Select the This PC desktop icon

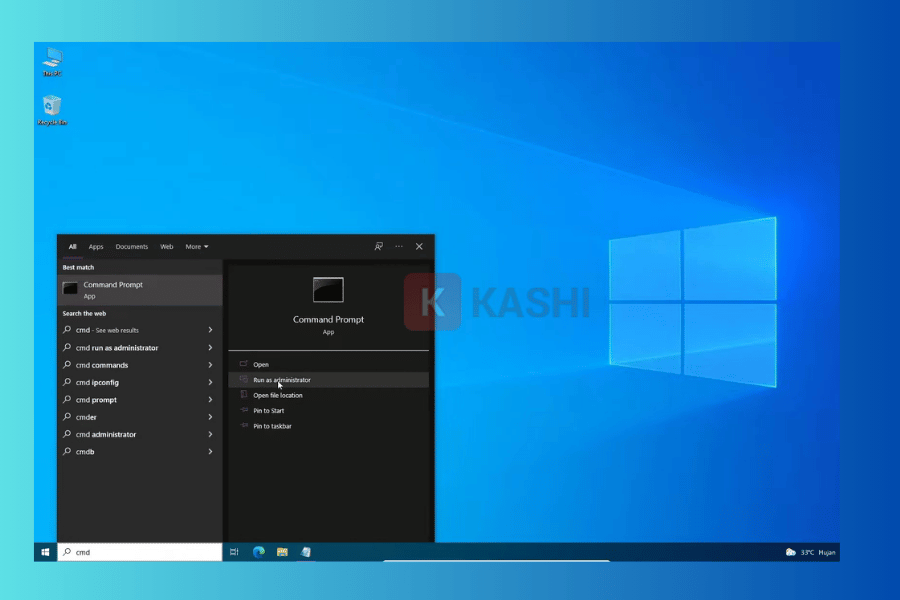pyautogui.click(x=52, y=62)
